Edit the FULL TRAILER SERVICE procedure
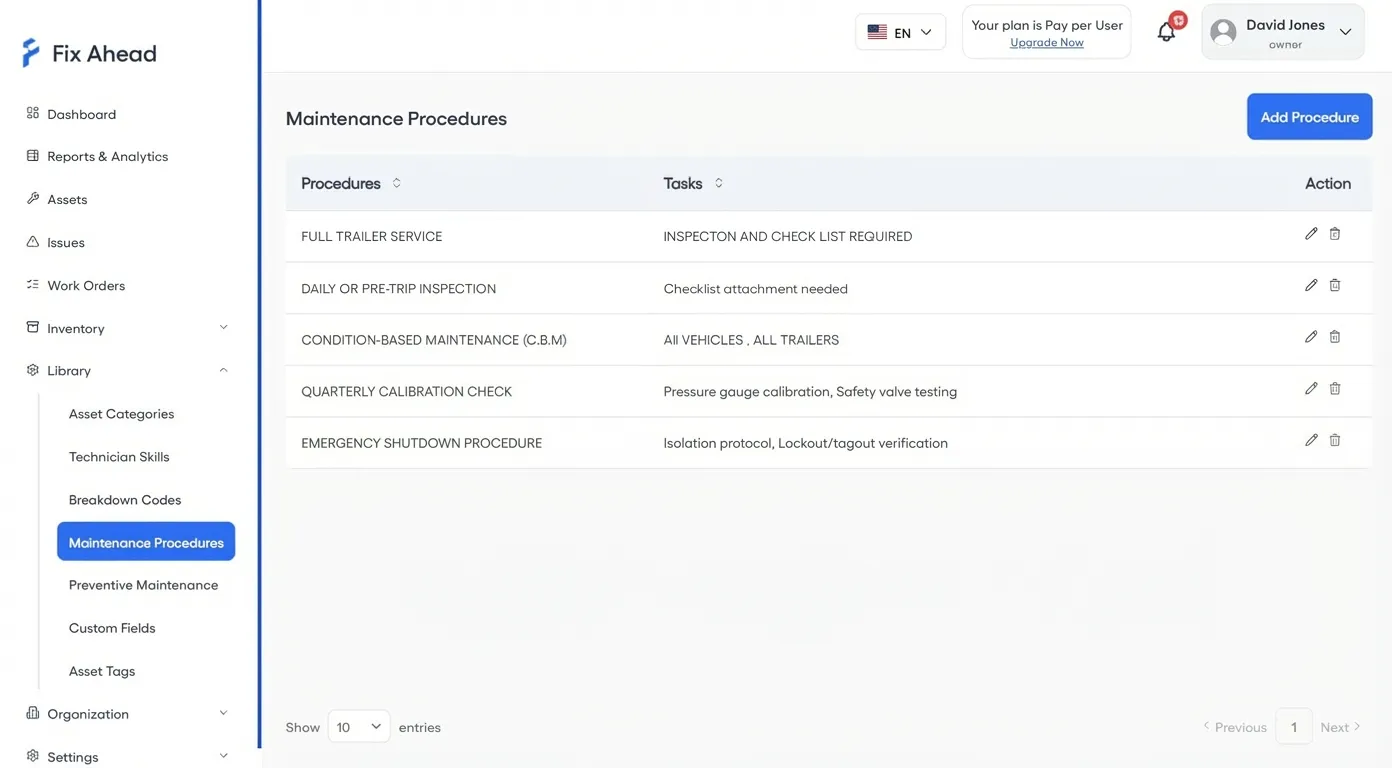The width and height of the screenshot is (1392, 768). pyautogui.click(x=1311, y=233)
